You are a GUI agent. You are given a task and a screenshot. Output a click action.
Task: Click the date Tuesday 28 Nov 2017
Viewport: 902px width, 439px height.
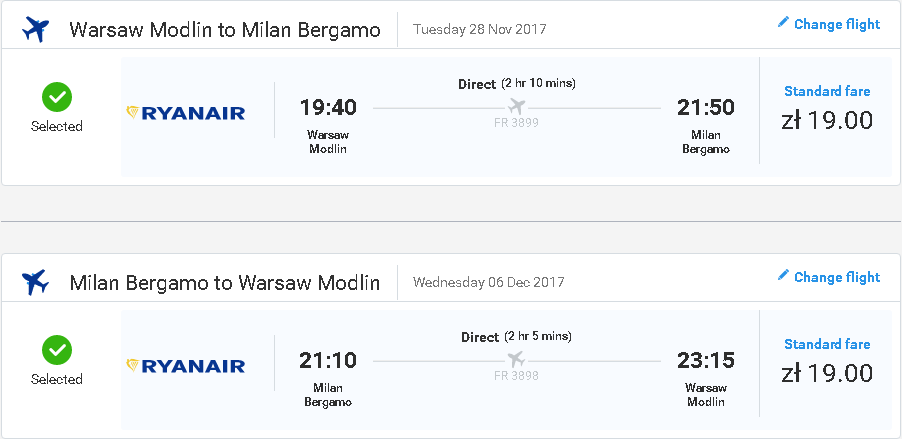coord(480,29)
